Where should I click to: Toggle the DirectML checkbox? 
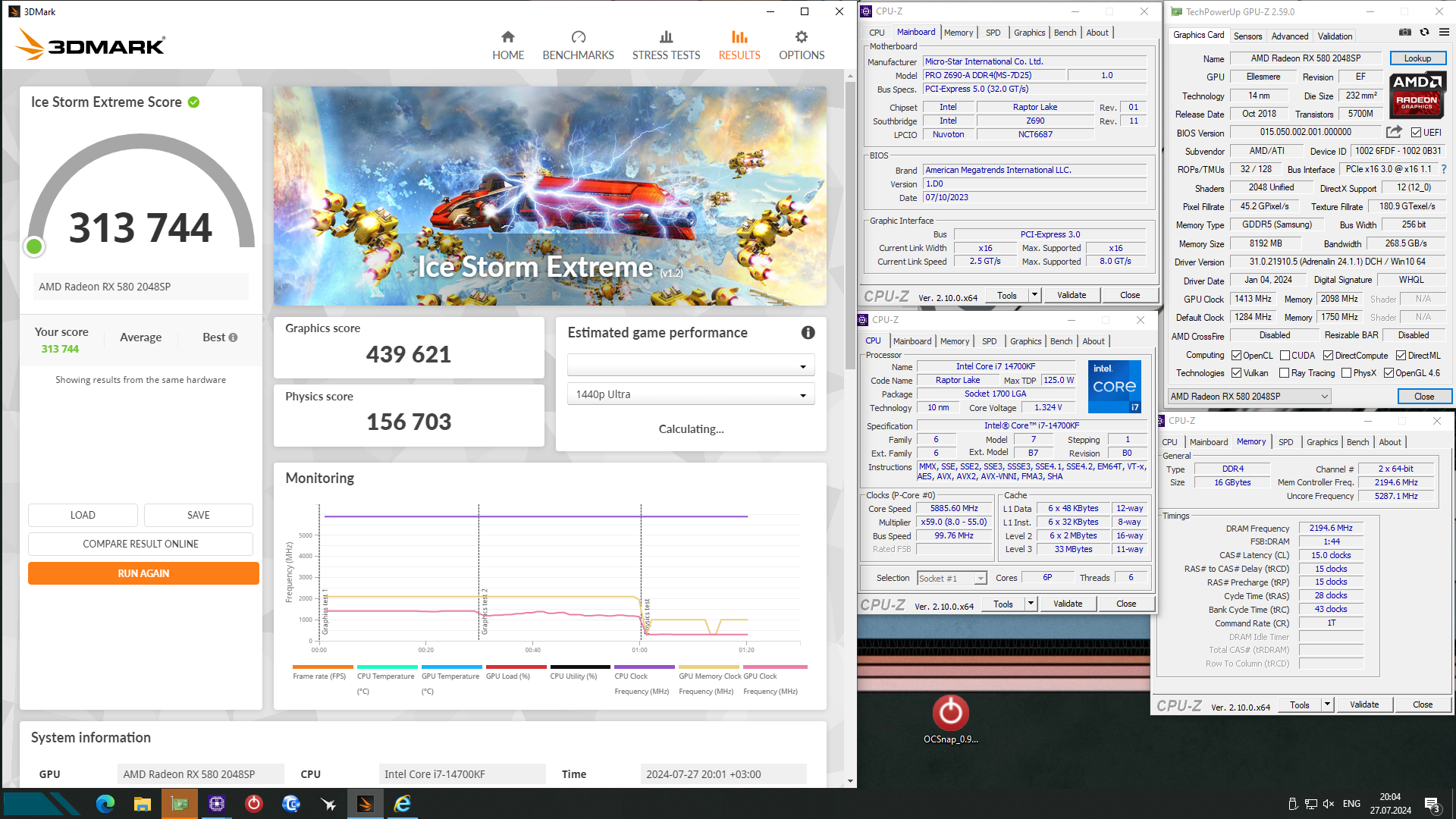[x=1401, y=356]
